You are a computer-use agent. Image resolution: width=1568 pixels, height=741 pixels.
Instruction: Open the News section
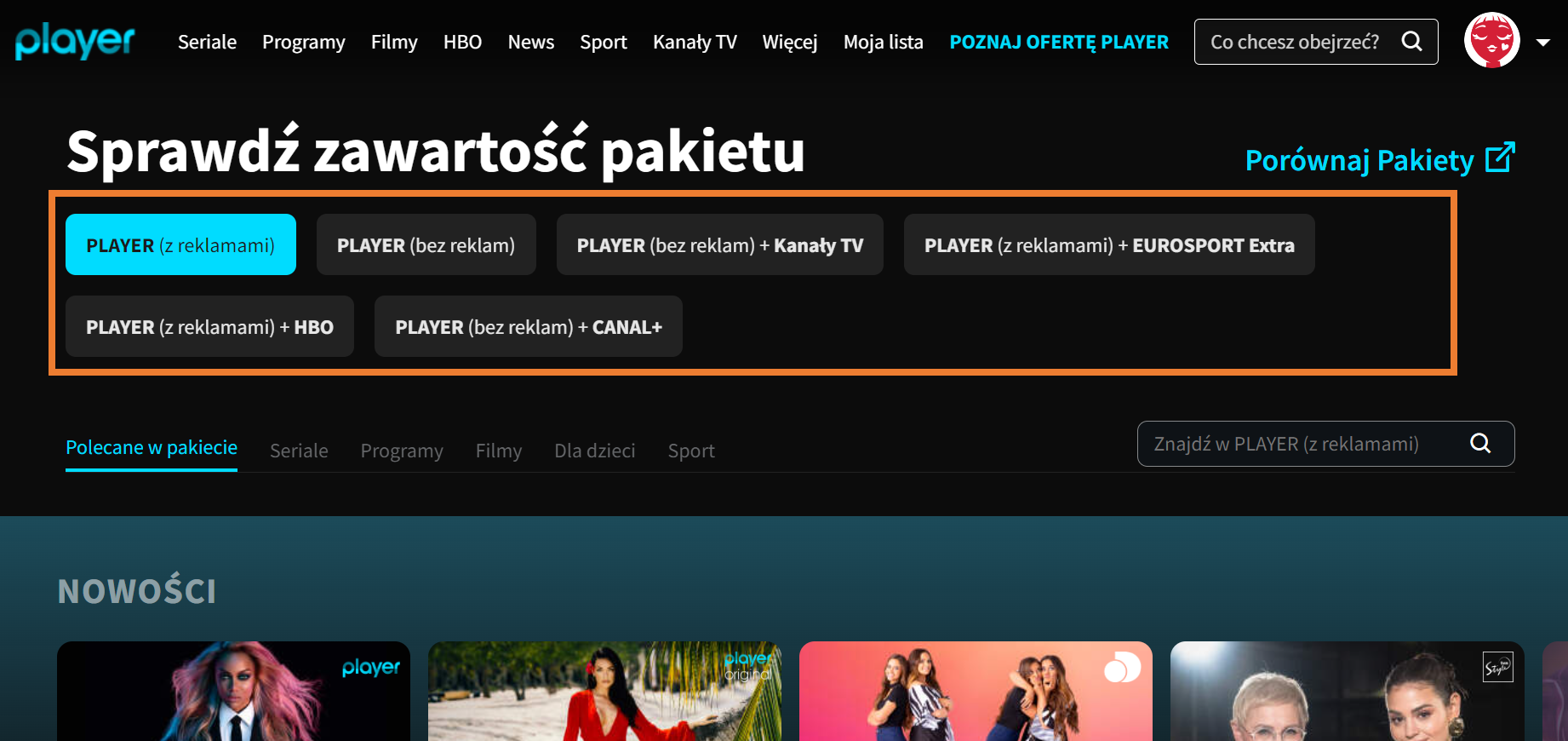click(531, 42)
